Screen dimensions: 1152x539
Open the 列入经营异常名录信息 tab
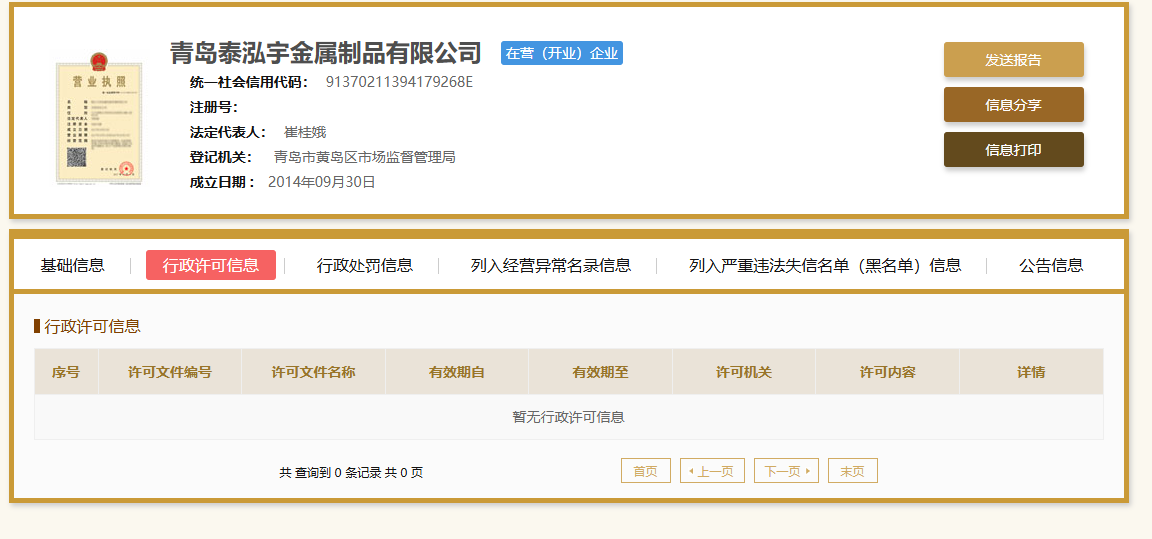click(x=551, y=265)
